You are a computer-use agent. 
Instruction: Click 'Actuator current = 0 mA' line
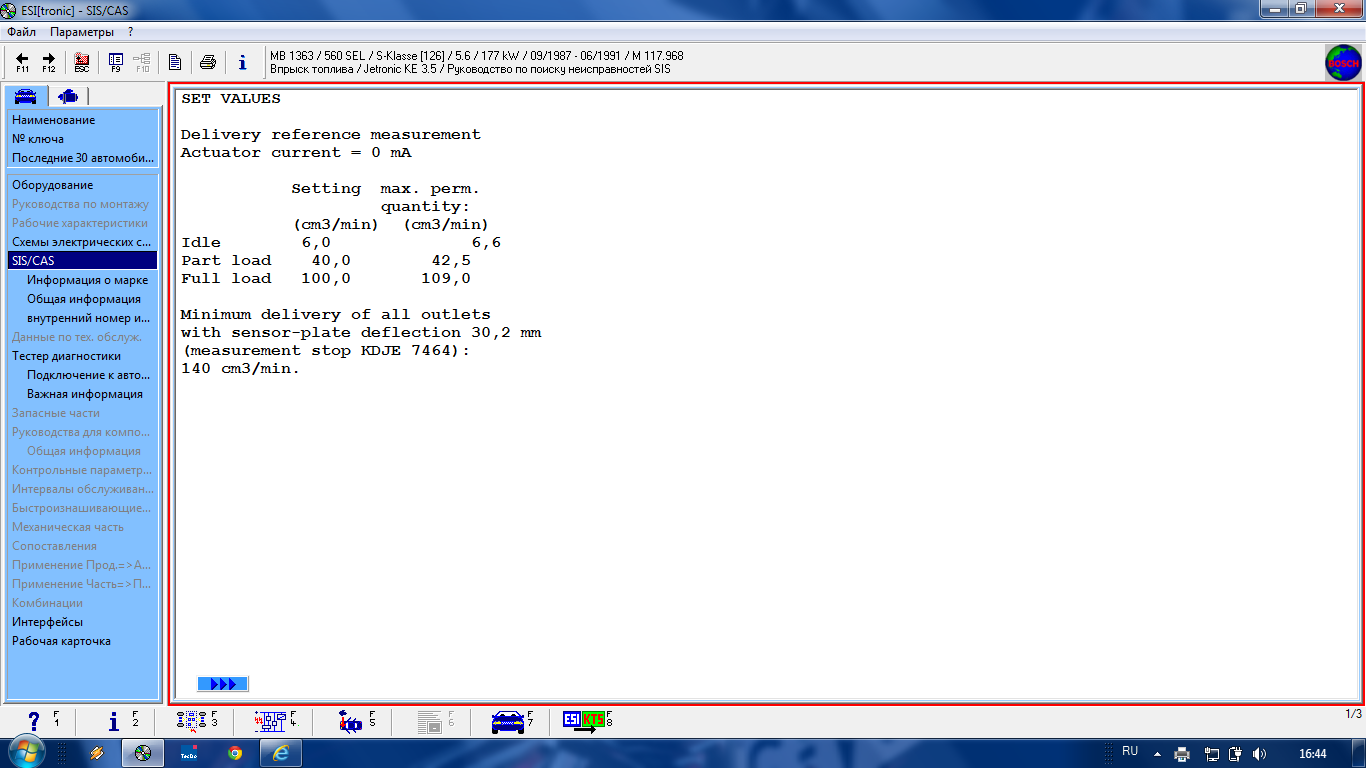point(296,153)
